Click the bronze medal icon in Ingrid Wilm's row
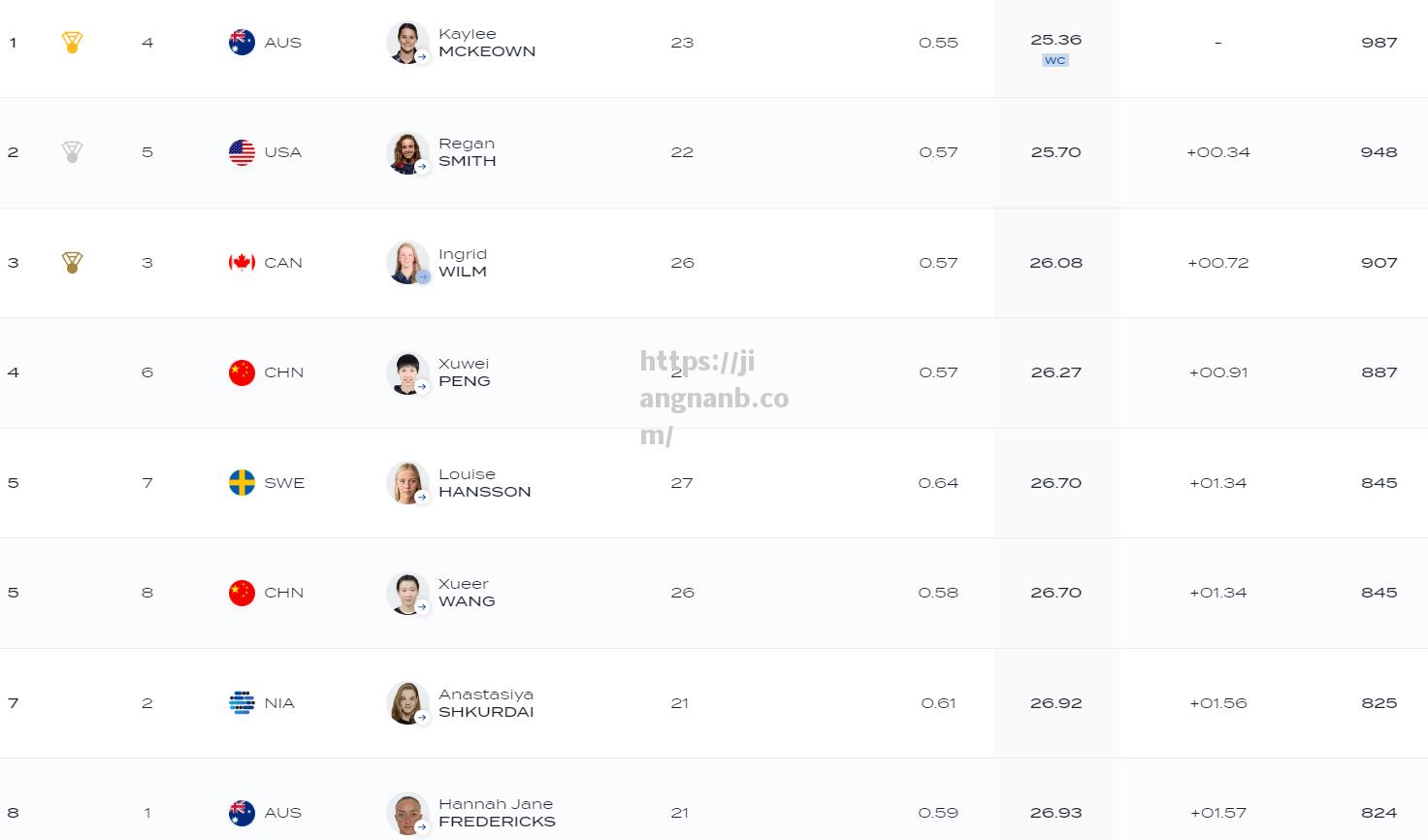Viewport: 1428px width, 840px height. 72,263
